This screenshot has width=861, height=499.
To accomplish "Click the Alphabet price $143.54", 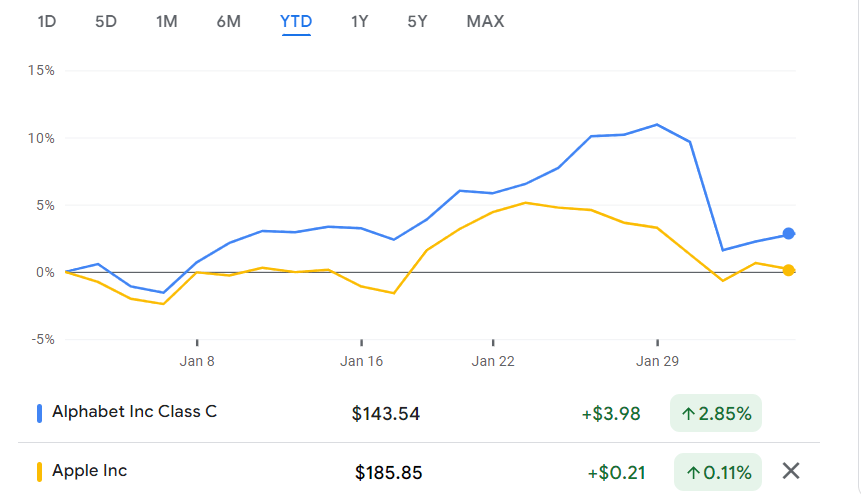I will (386, 413).
